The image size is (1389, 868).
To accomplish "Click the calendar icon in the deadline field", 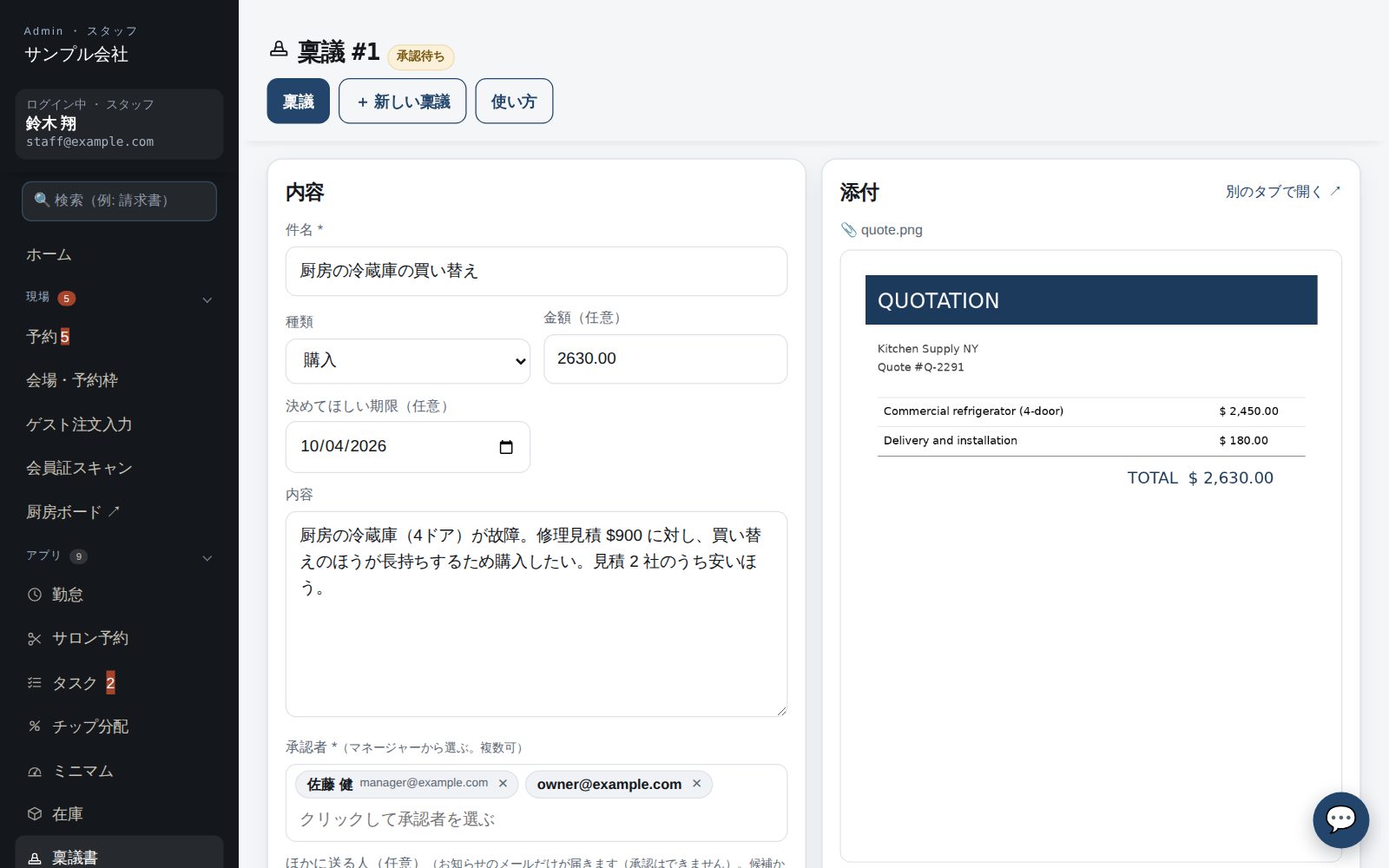I will 506,447.
